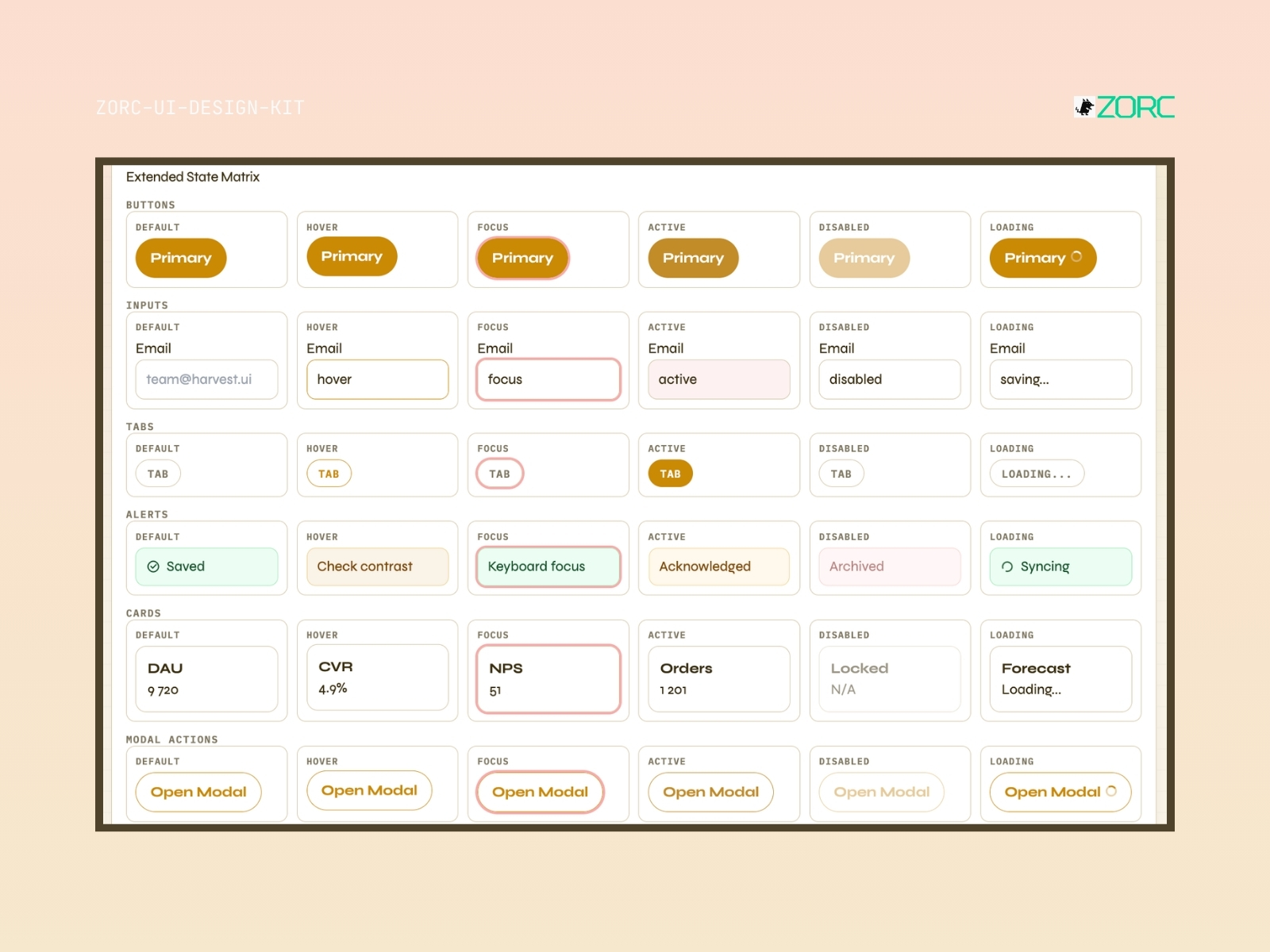
Task: Open the DAU card
Action: pyautogui.click(x=206, y=679)
